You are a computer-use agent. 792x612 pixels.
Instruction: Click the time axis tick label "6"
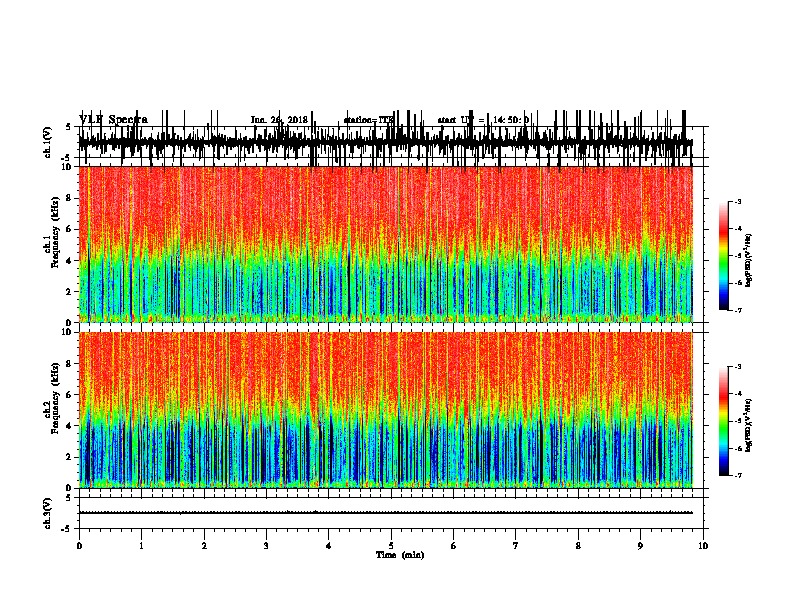[454, 546]
